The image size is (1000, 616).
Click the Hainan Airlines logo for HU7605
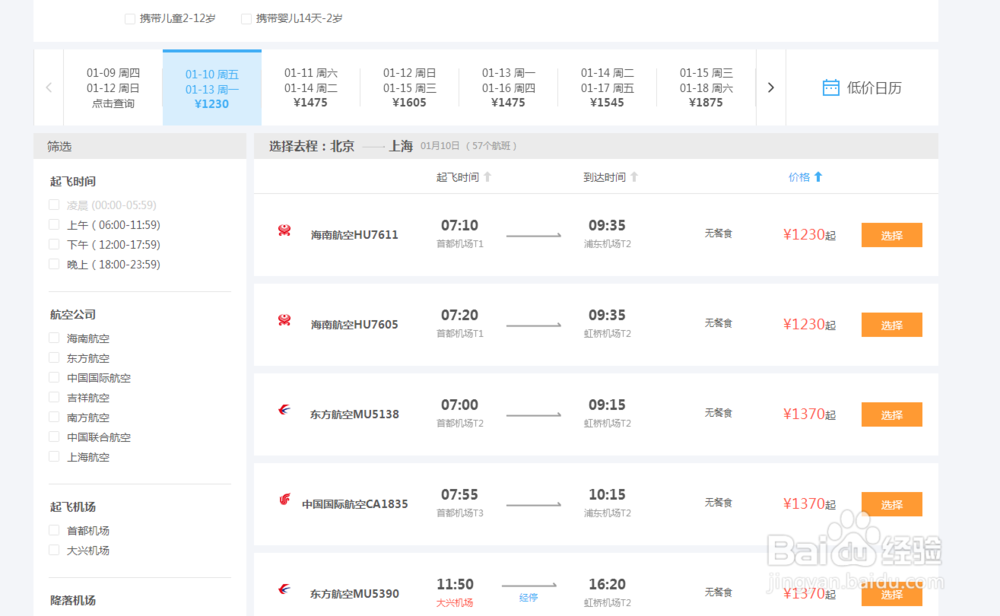click(284, 321)
